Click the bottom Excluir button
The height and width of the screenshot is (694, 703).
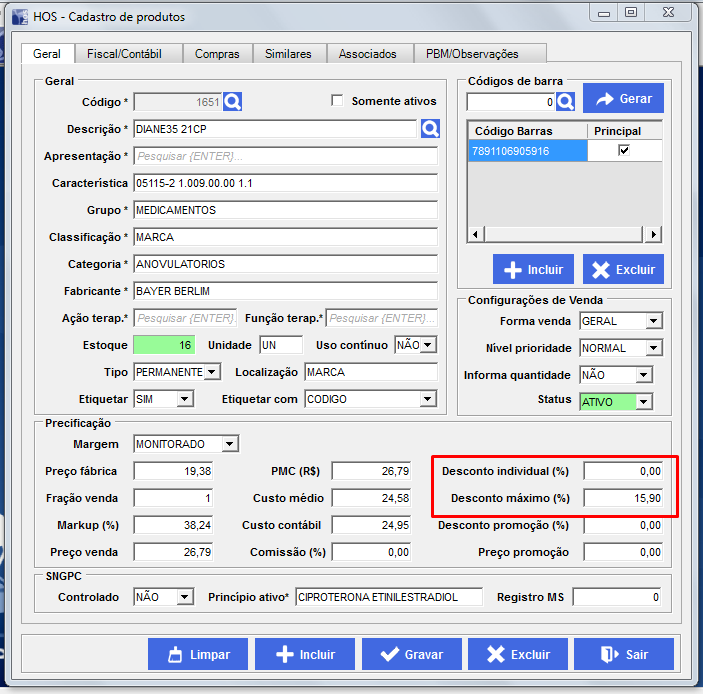(x=517, y=655)
